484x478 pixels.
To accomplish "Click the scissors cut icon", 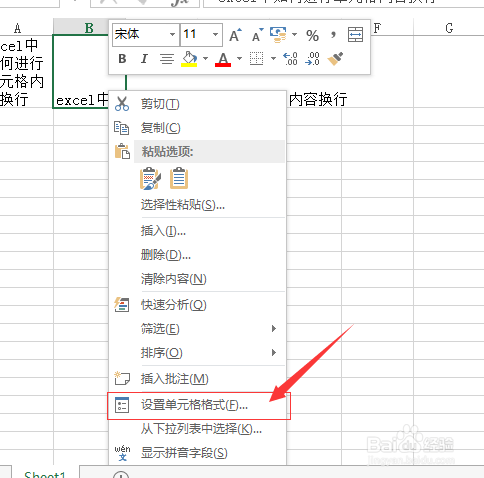I will [122, 104].
